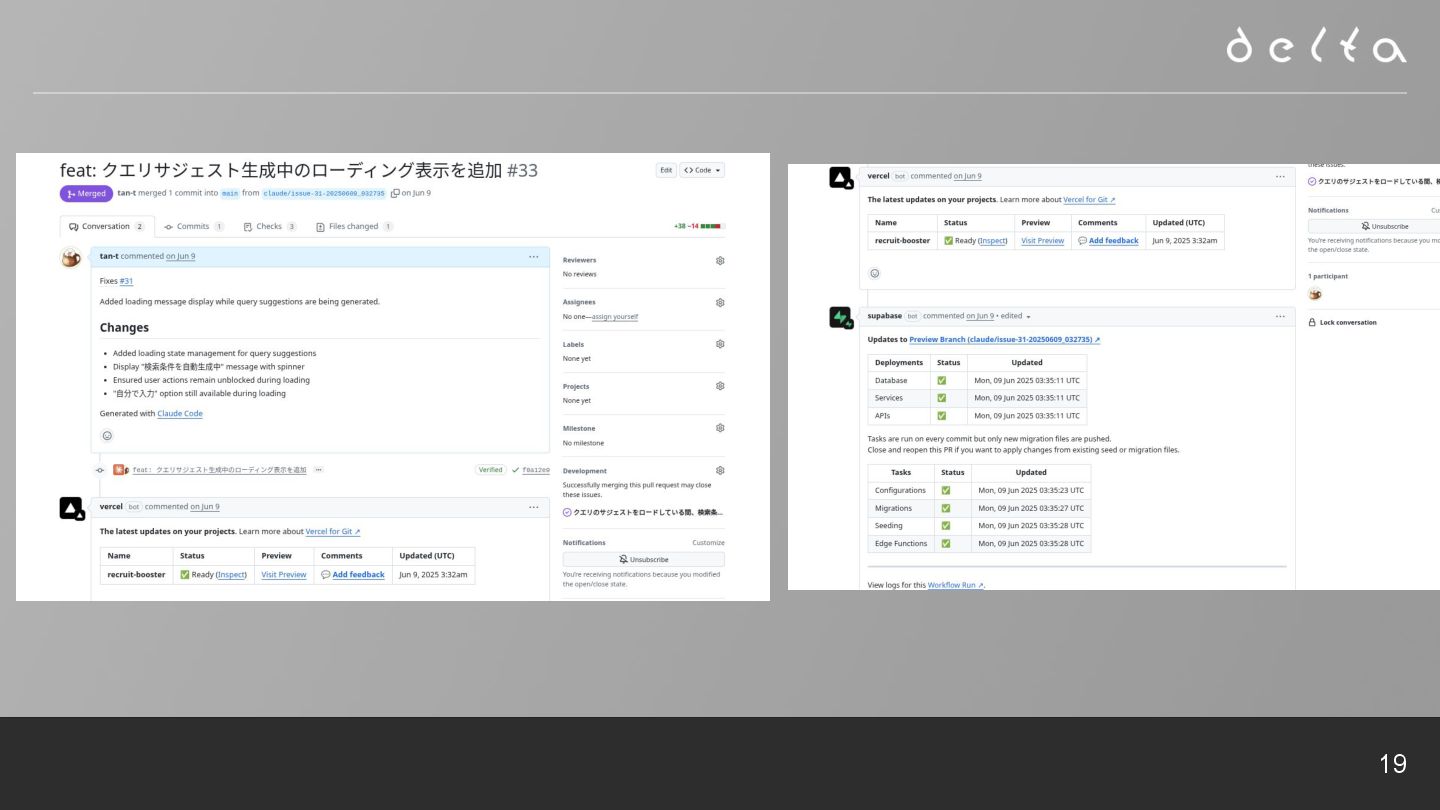Switch to the Conversation tab
Viewport: 1440px width, 810px height.
(x=107, y=226)
